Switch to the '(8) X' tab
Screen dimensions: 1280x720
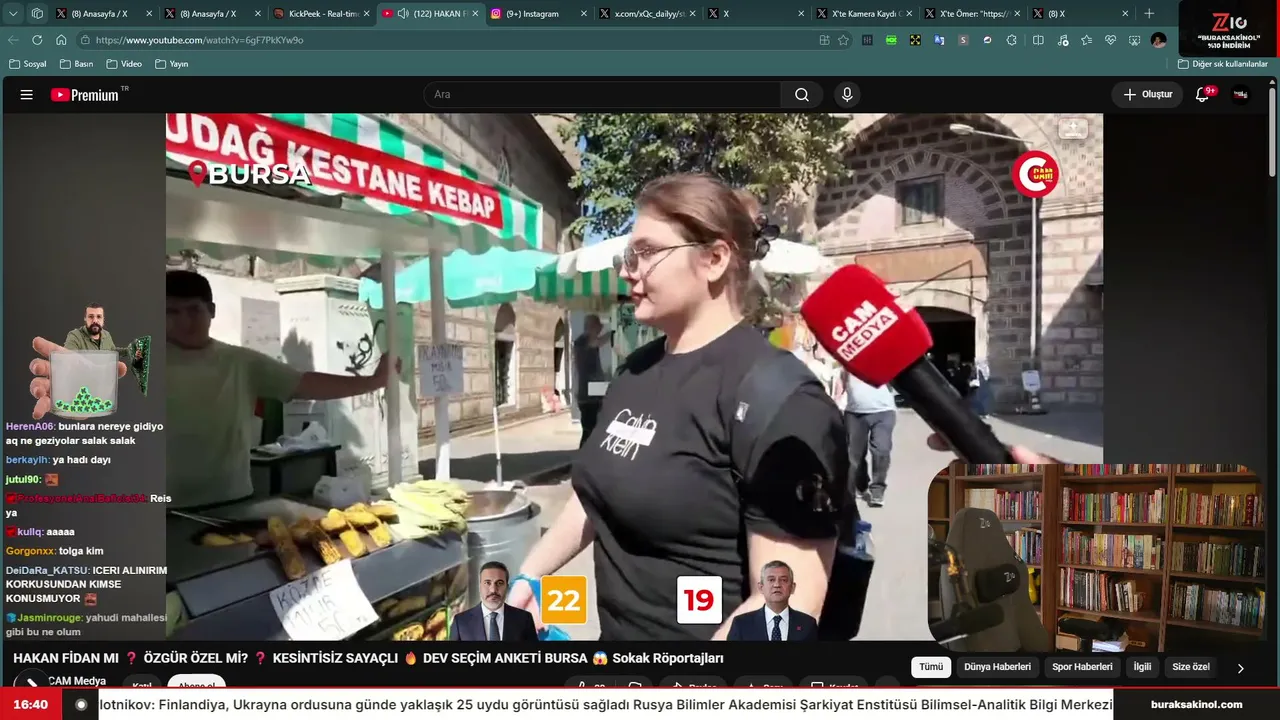click(1083, 14)
